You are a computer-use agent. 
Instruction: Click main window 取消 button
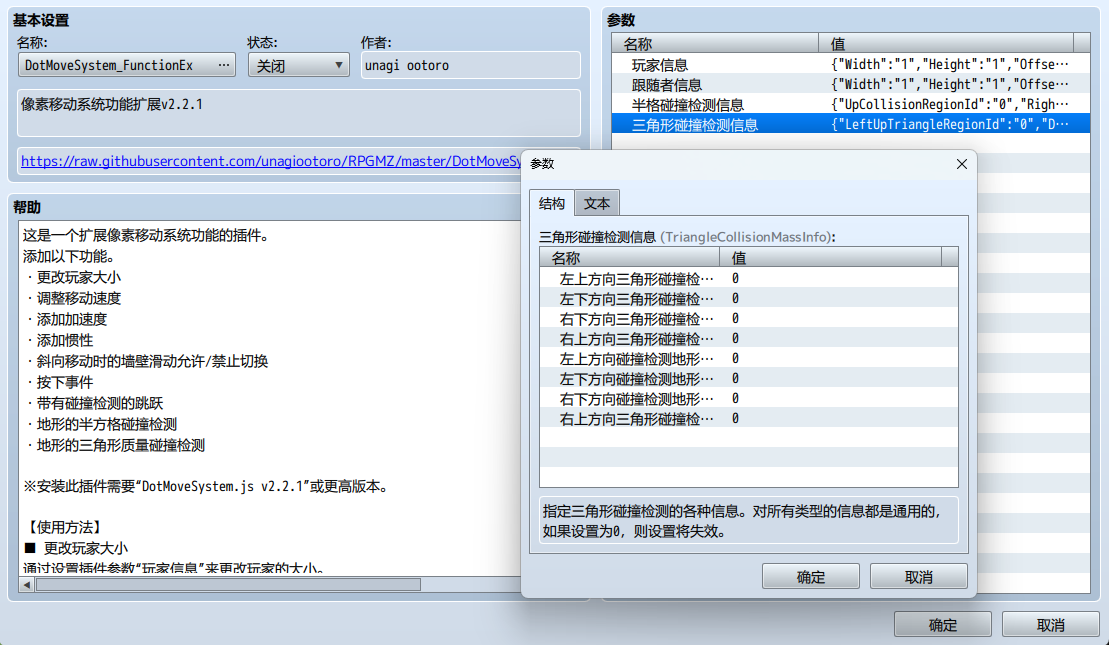pyautogui.click(x=1050, y=624)
